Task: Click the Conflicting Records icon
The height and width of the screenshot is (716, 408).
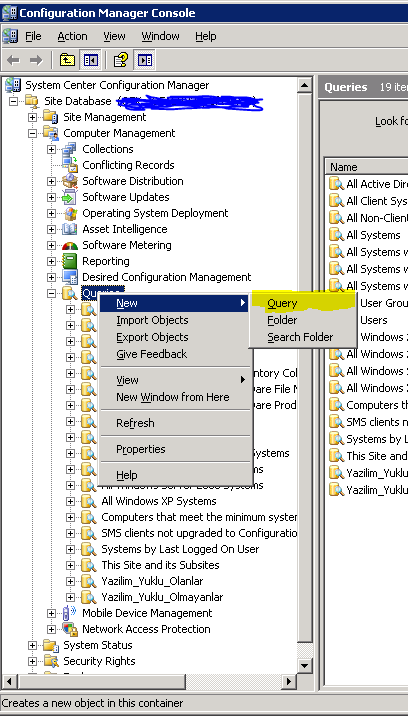Action: click(70, 165)
